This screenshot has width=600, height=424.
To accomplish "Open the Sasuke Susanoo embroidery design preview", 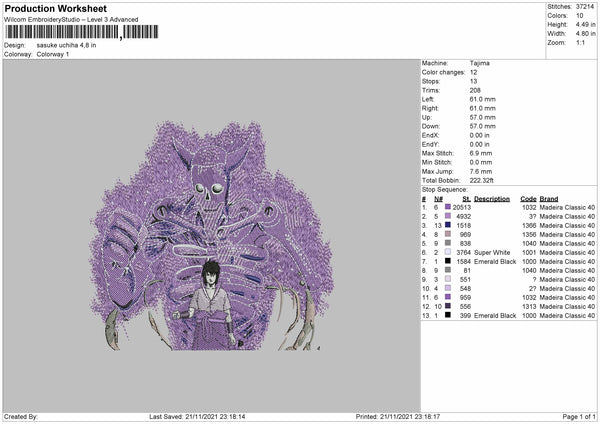I will tap(212, 235).
